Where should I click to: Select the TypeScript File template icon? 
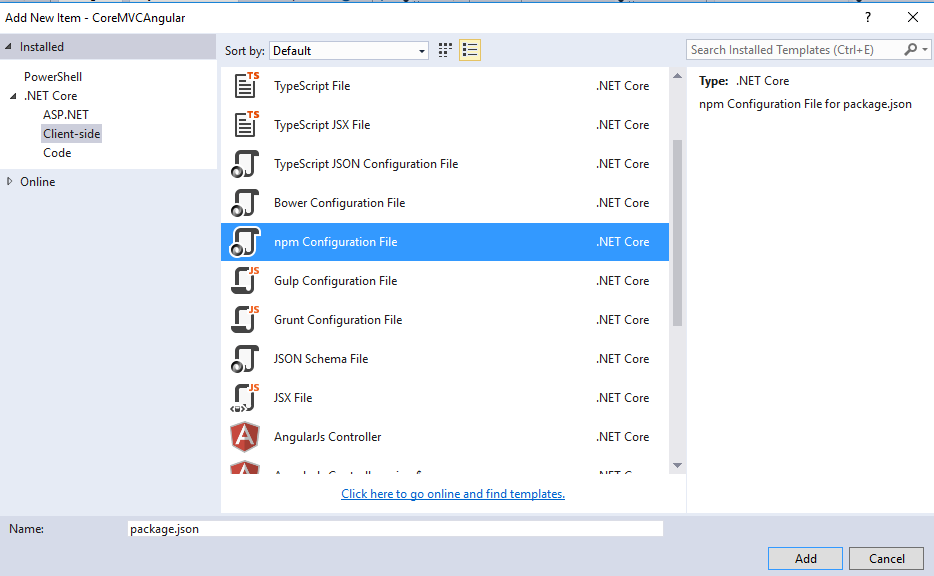[x=246, y=86]
